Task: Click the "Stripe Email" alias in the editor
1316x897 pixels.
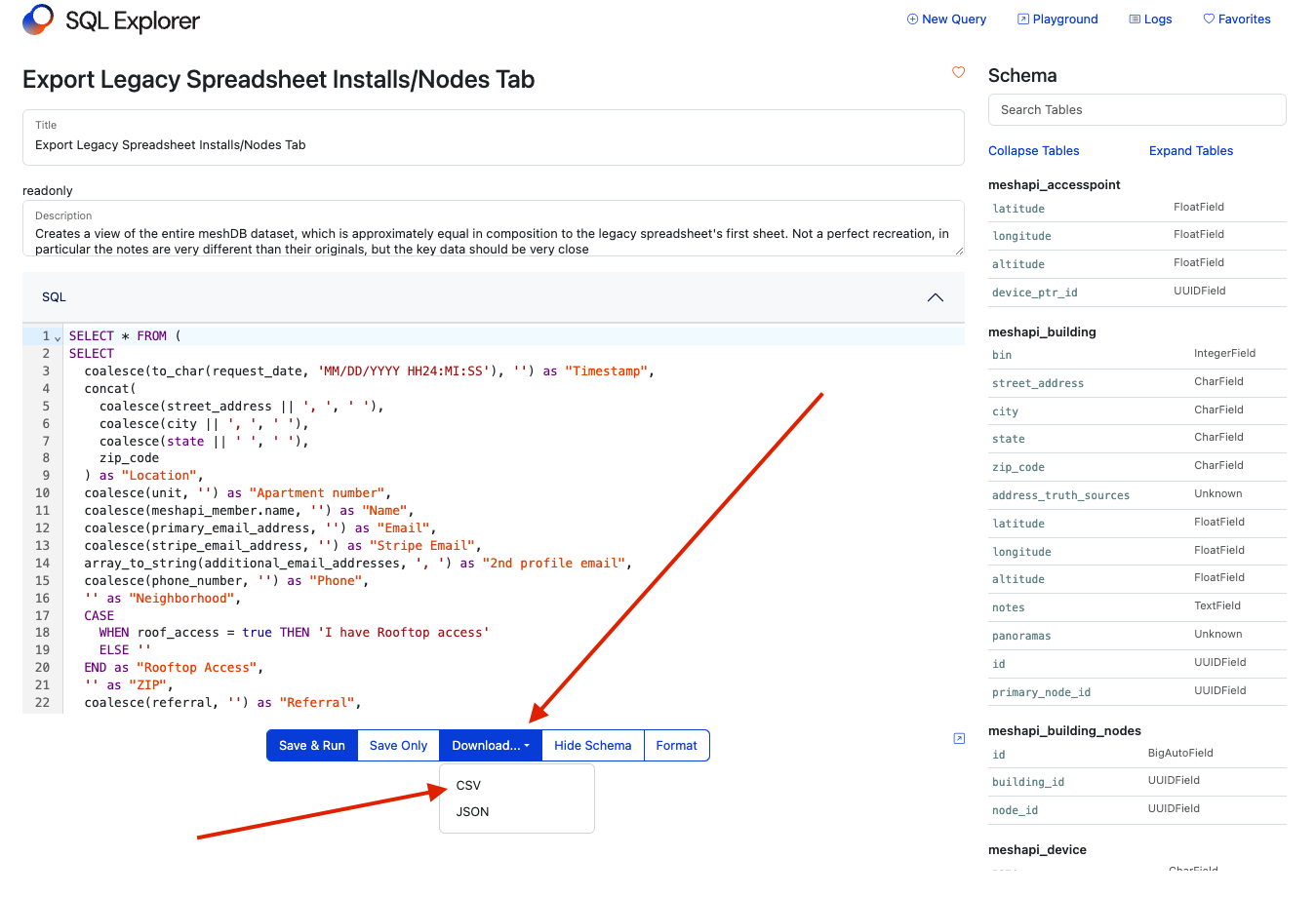Action: tap(422, 546)
